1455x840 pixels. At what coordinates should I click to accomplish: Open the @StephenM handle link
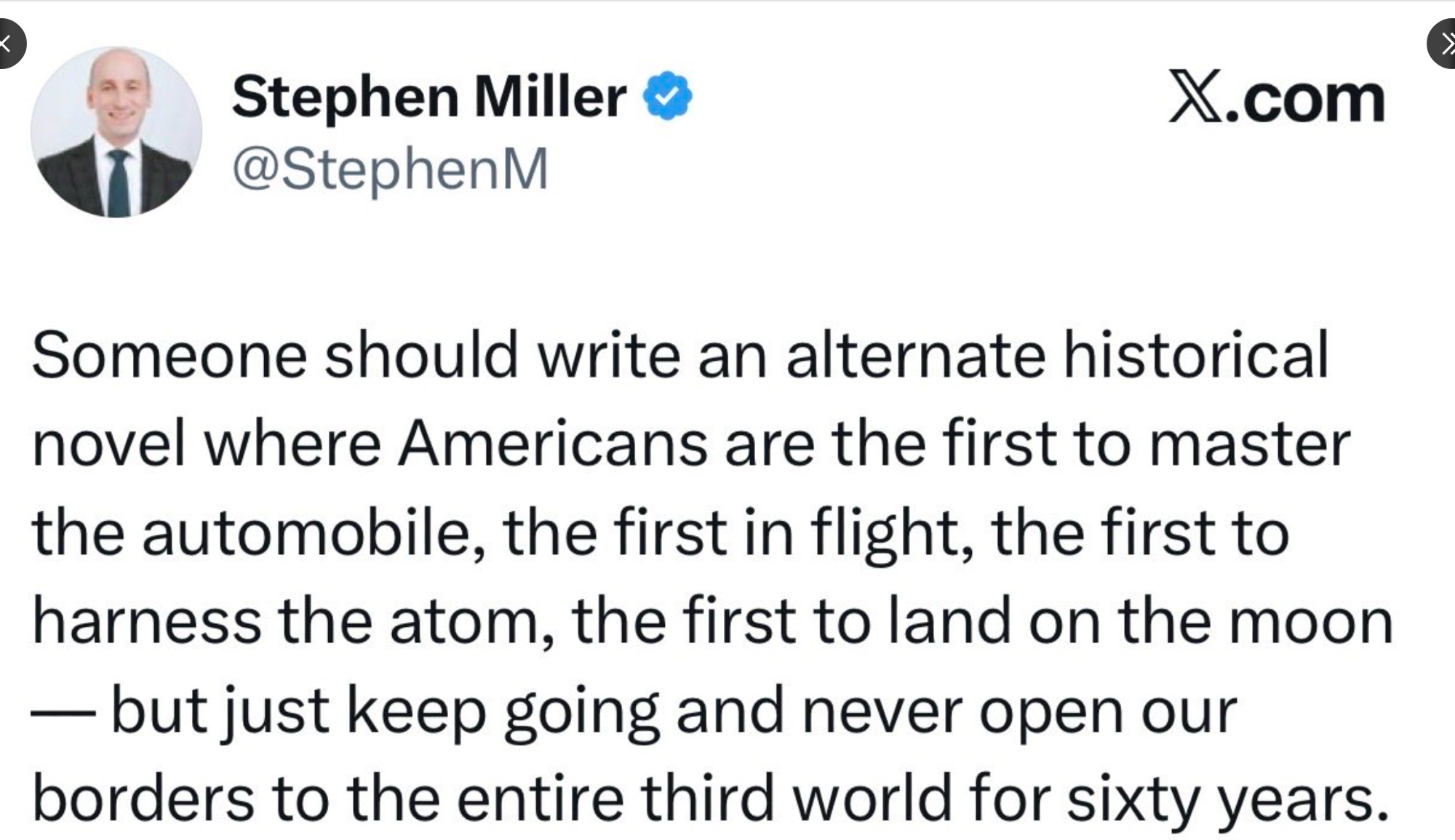pos(390,169)
